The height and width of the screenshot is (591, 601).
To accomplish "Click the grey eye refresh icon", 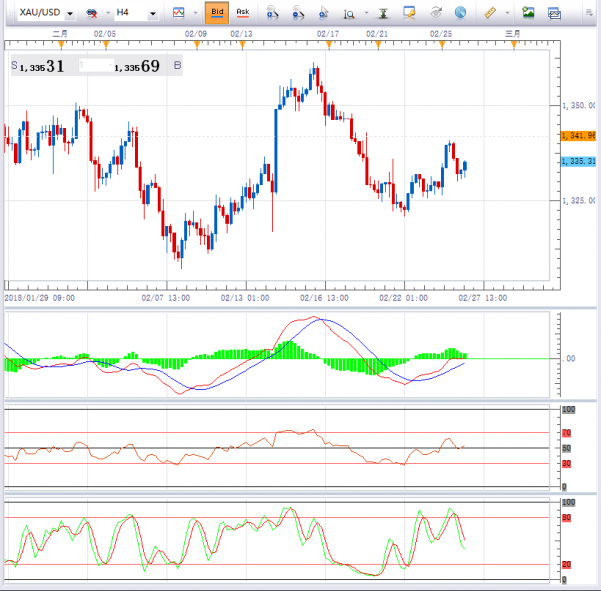I will point(435,13).
